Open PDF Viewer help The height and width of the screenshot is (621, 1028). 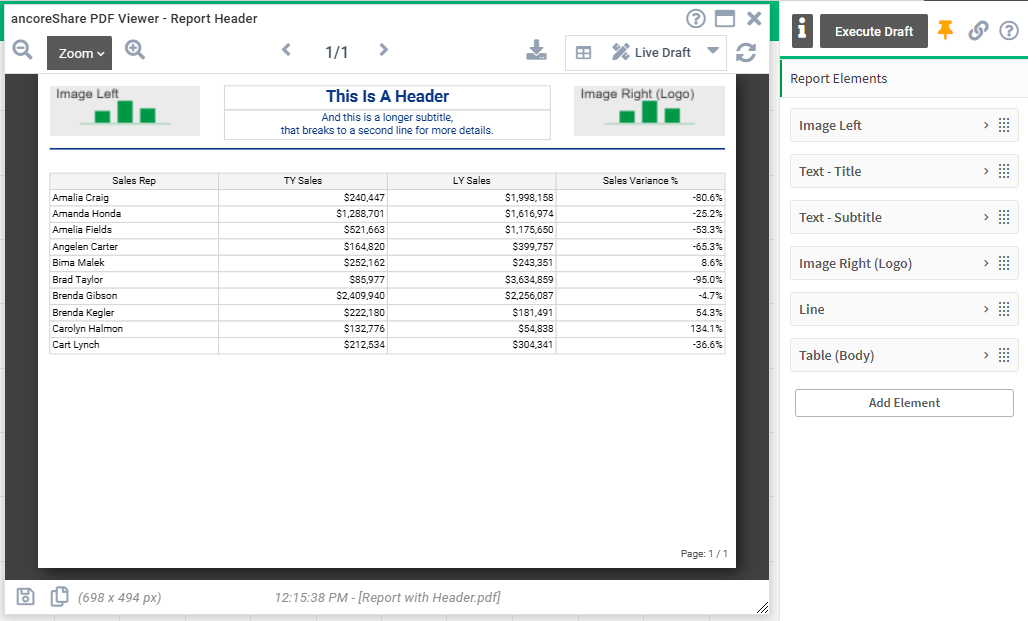tap(696, 18)
